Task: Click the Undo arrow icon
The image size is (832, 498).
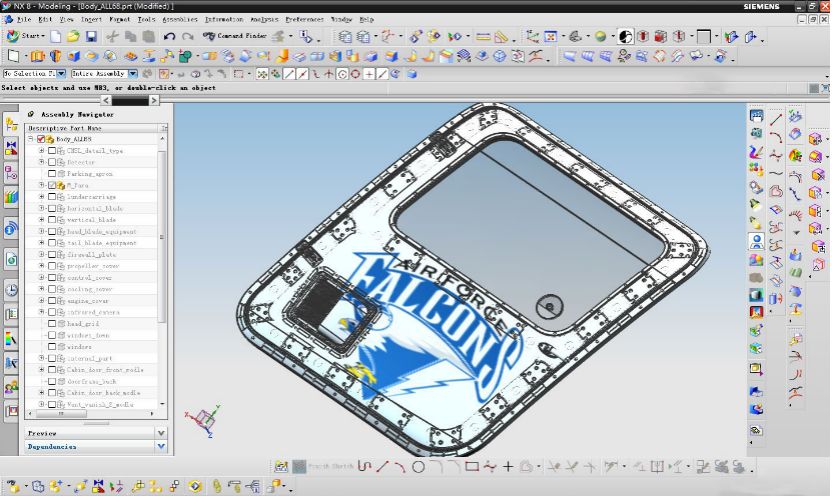Action: [x=169, y=37]
